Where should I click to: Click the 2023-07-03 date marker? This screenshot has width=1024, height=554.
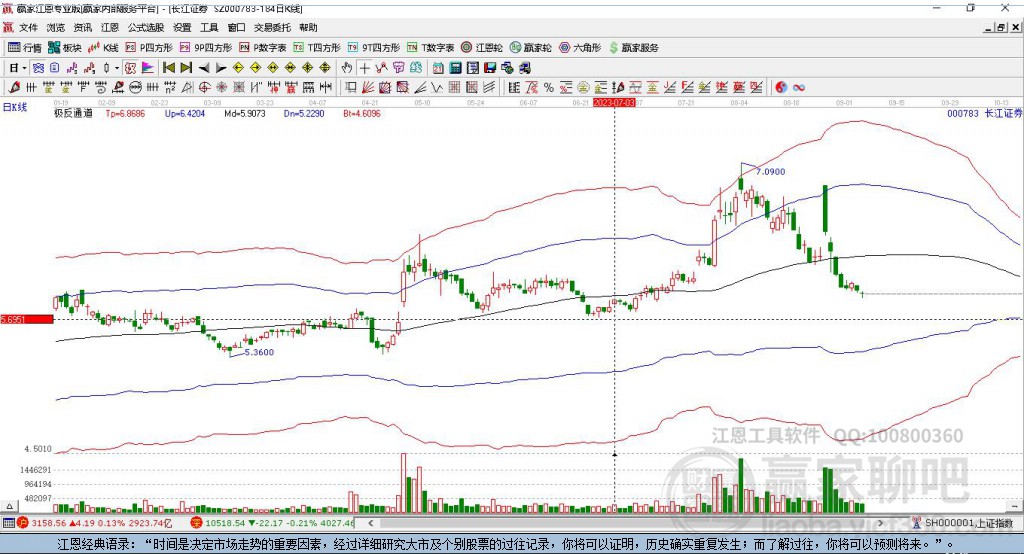(614, 103)
